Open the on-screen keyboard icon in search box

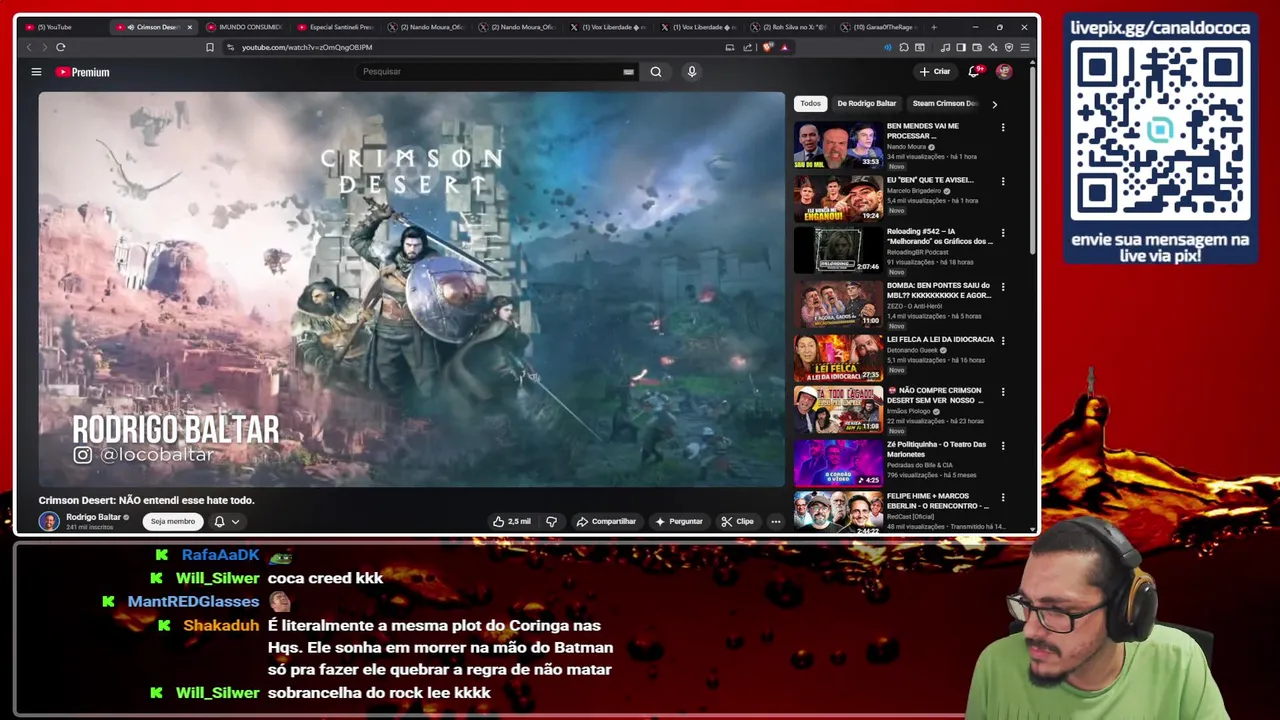pos(628,72)
